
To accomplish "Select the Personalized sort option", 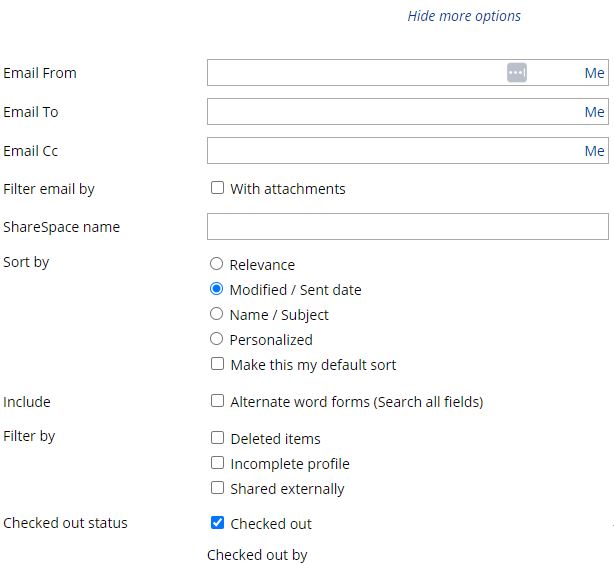I will tap(216, 339).
